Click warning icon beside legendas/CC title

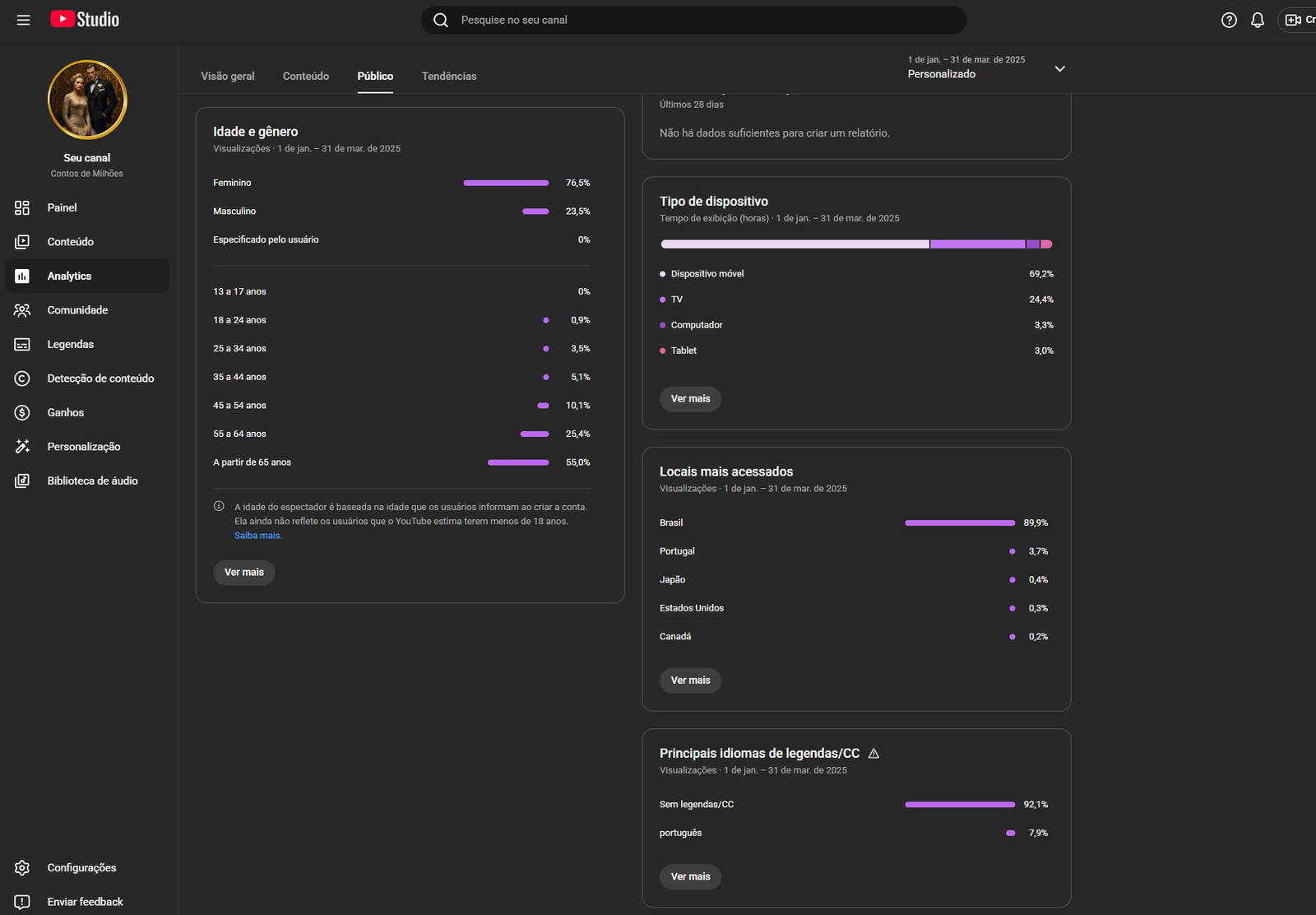click(x=873, y=754)
